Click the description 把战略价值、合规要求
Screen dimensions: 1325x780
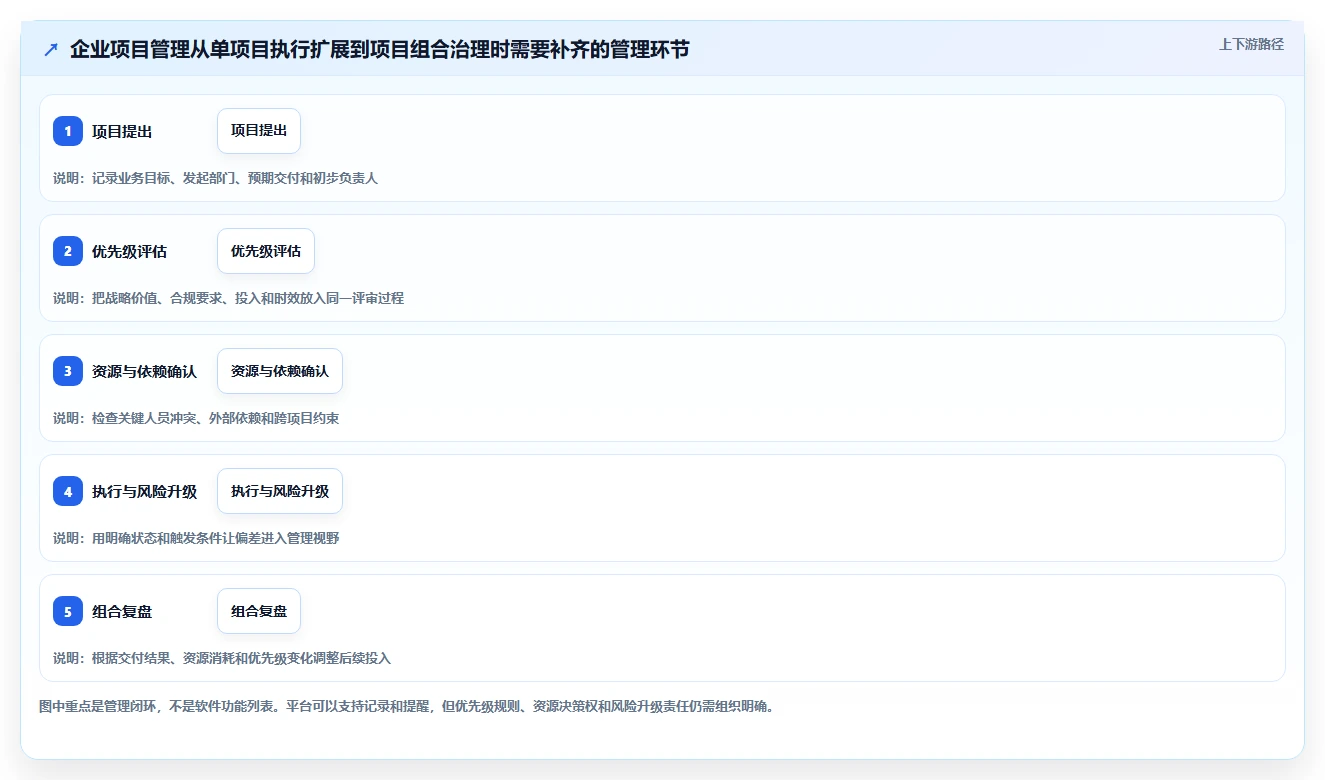click(x=229, y=298)
